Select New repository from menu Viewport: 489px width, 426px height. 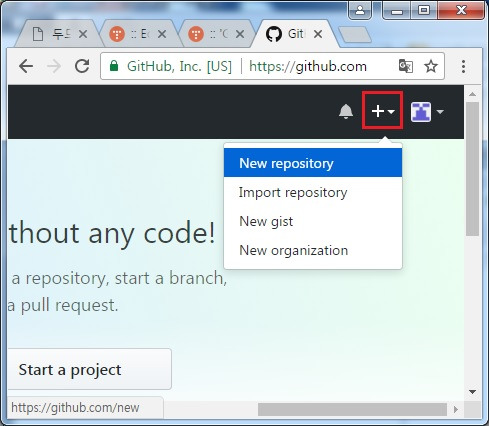[313, 163]
